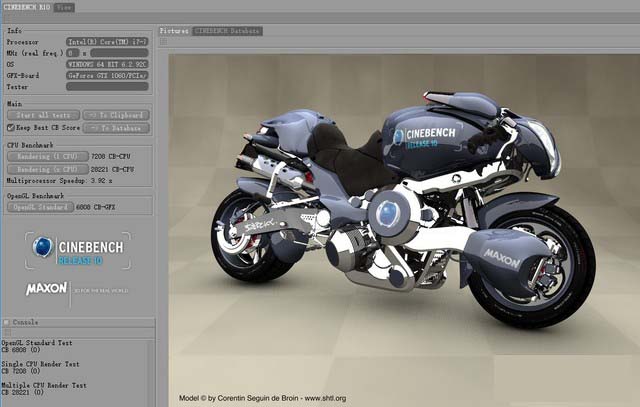Open the View menu

[x=64, y=7]
